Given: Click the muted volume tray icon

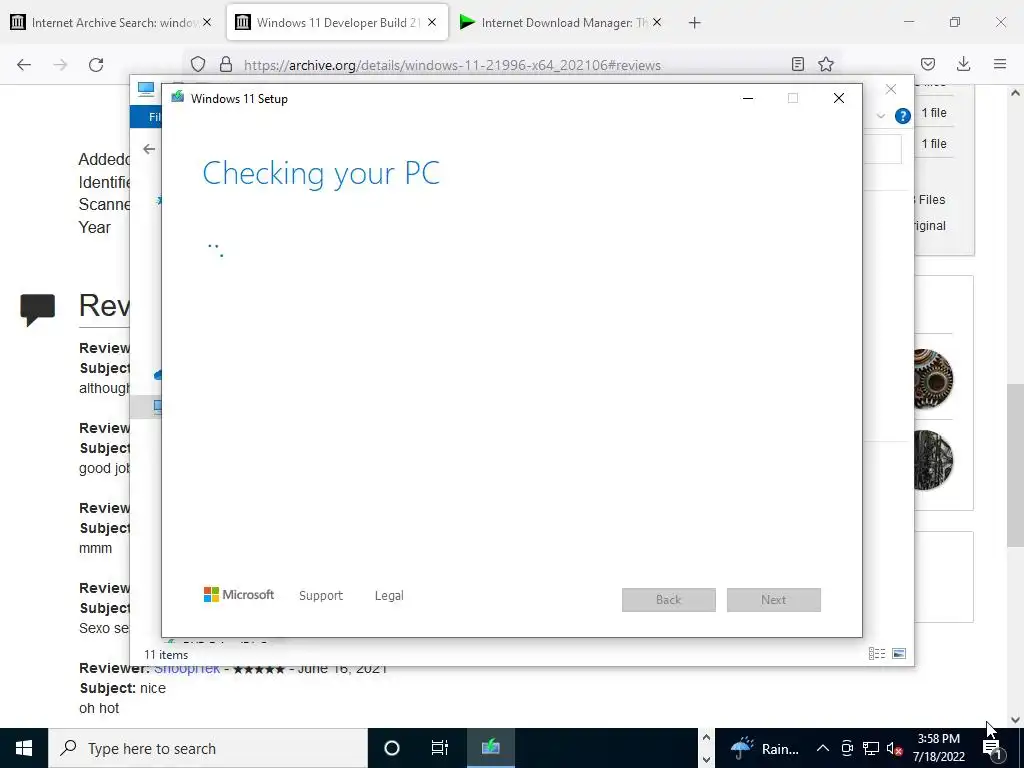Looking at the screenshot, I should pyautogui.click(x=894, y=748).
